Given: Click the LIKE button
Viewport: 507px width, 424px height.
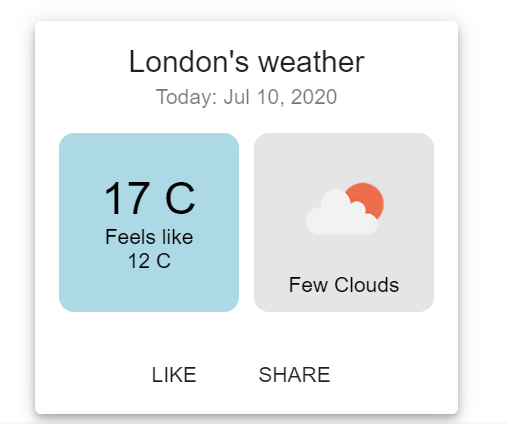Looking at the screenshot, I should click(174, 375).
